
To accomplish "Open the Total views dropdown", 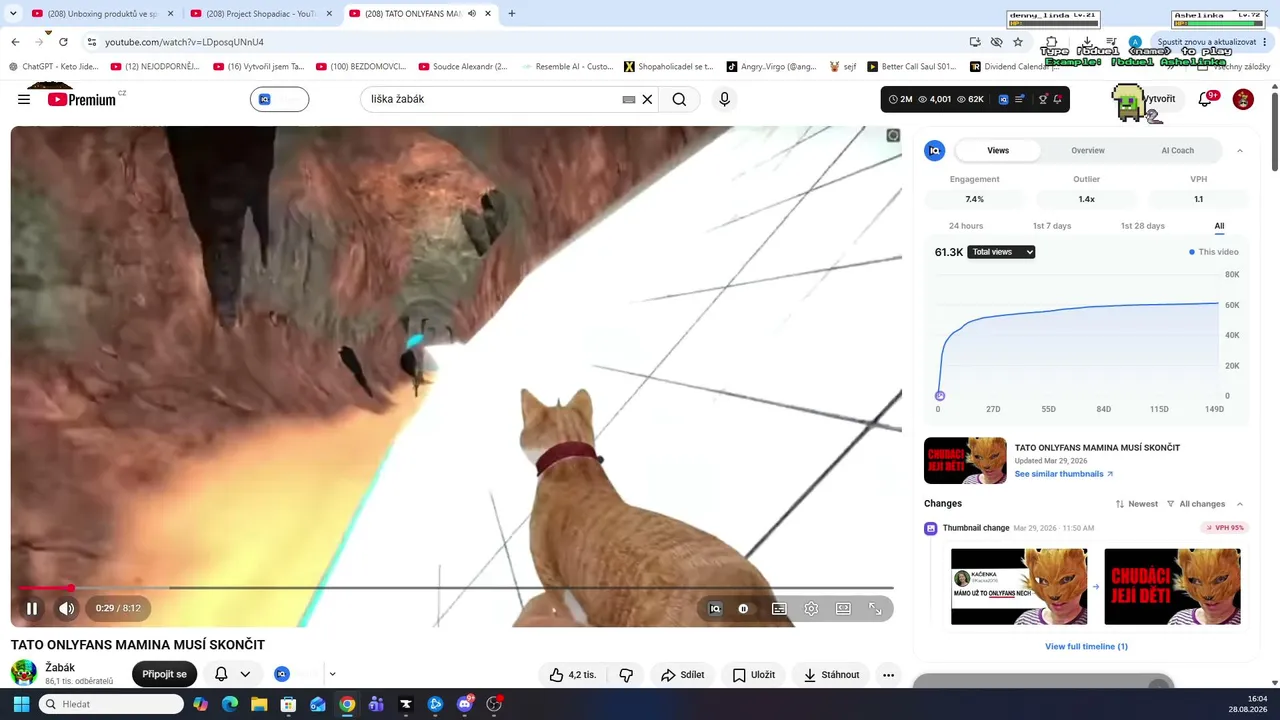I will (1001, 252).
